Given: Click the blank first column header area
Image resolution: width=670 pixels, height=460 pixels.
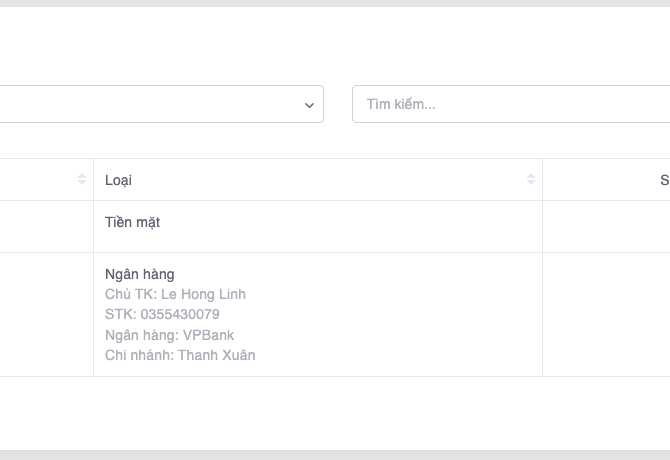Looking at the screenshot, I should point(40,180).
